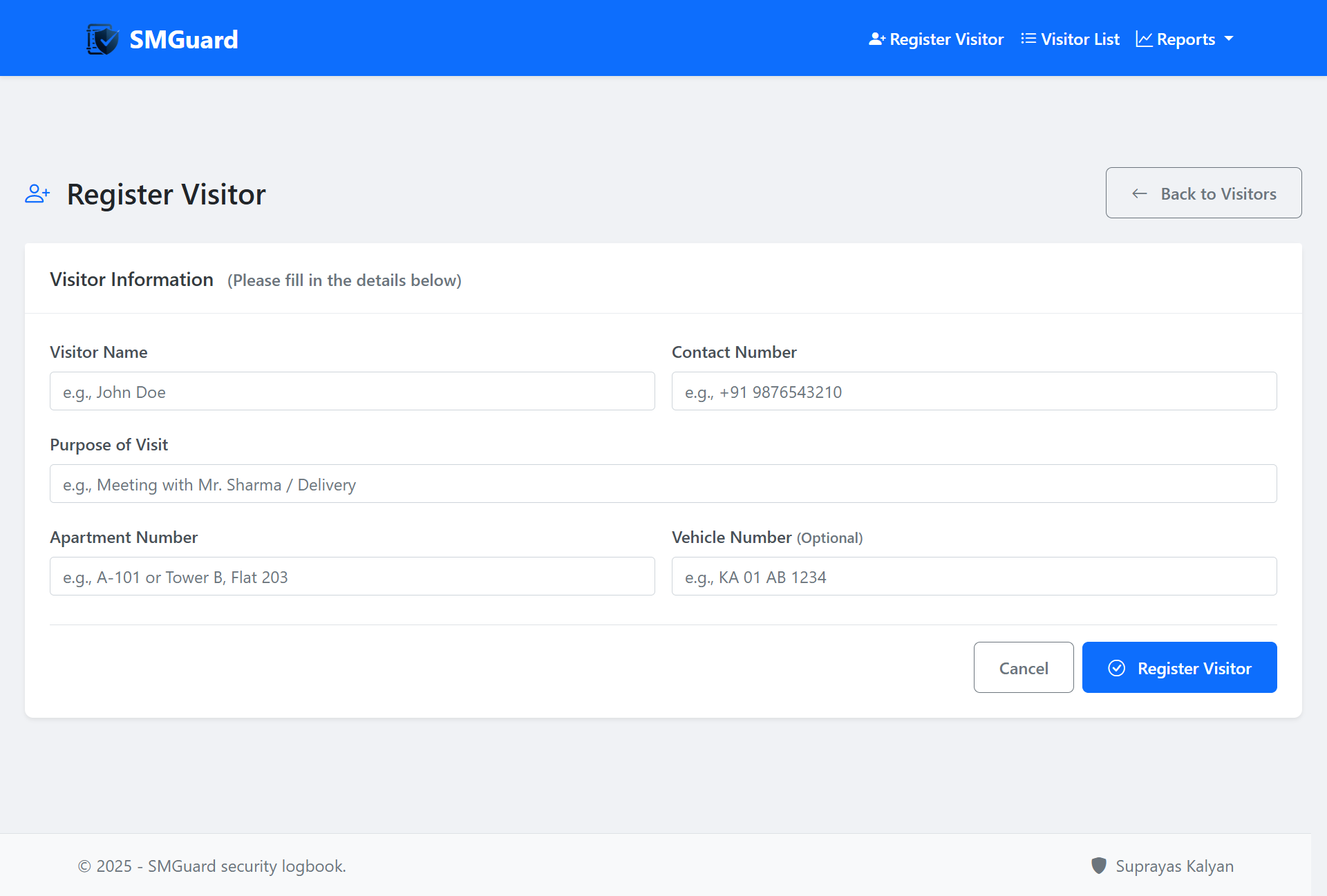
Task: Click the add-person icon in navbar
Action: 876,39
